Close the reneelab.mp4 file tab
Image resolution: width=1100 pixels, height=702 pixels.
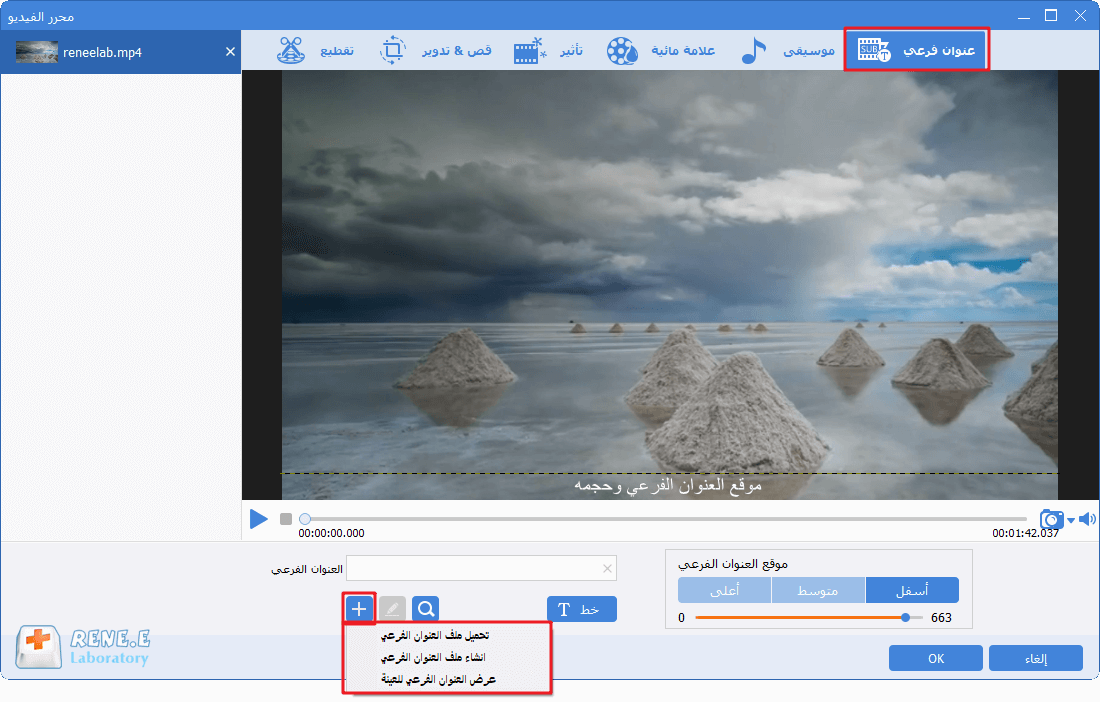coord(230,52)
